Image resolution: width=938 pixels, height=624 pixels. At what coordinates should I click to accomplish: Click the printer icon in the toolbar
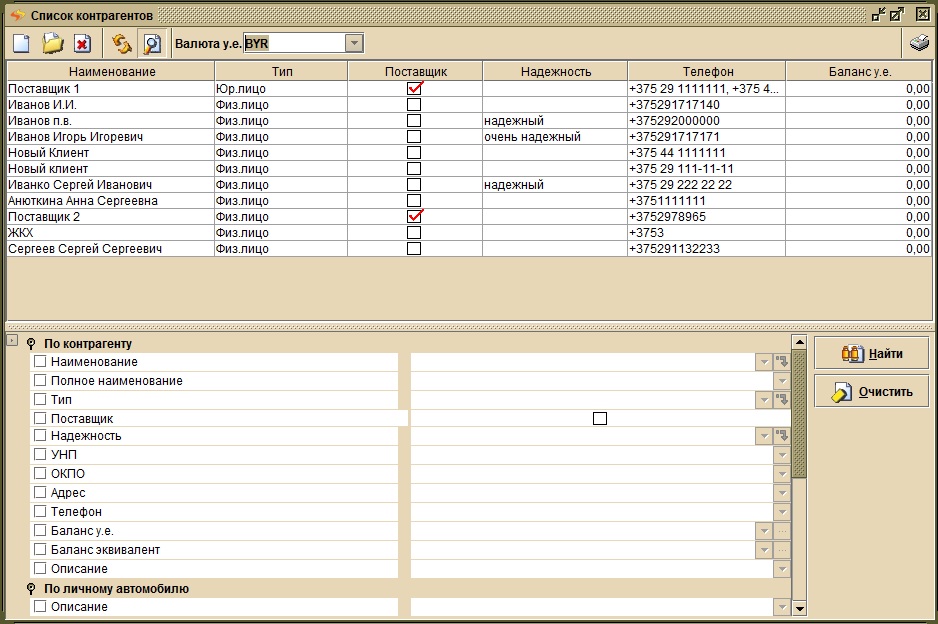[919, 43]
